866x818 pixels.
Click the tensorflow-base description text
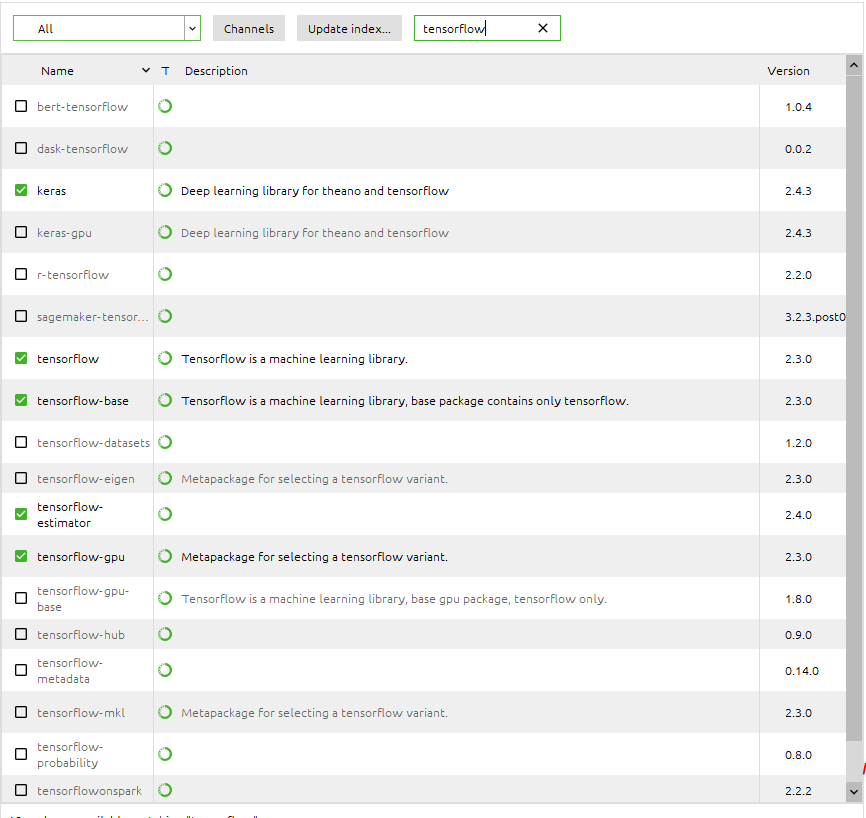(x=405, y=400)
